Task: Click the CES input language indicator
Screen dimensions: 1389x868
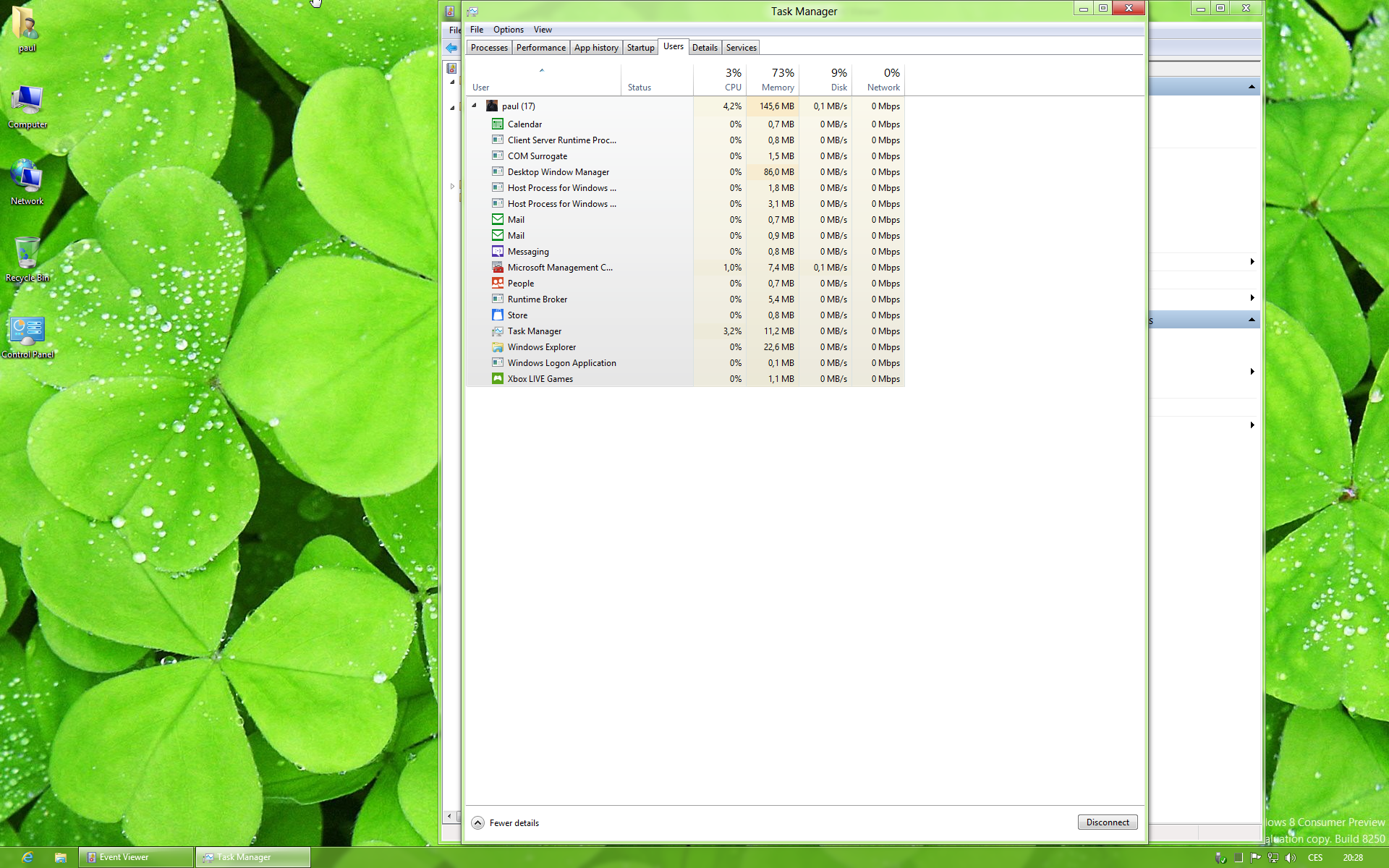Action: coord(1315,858)
